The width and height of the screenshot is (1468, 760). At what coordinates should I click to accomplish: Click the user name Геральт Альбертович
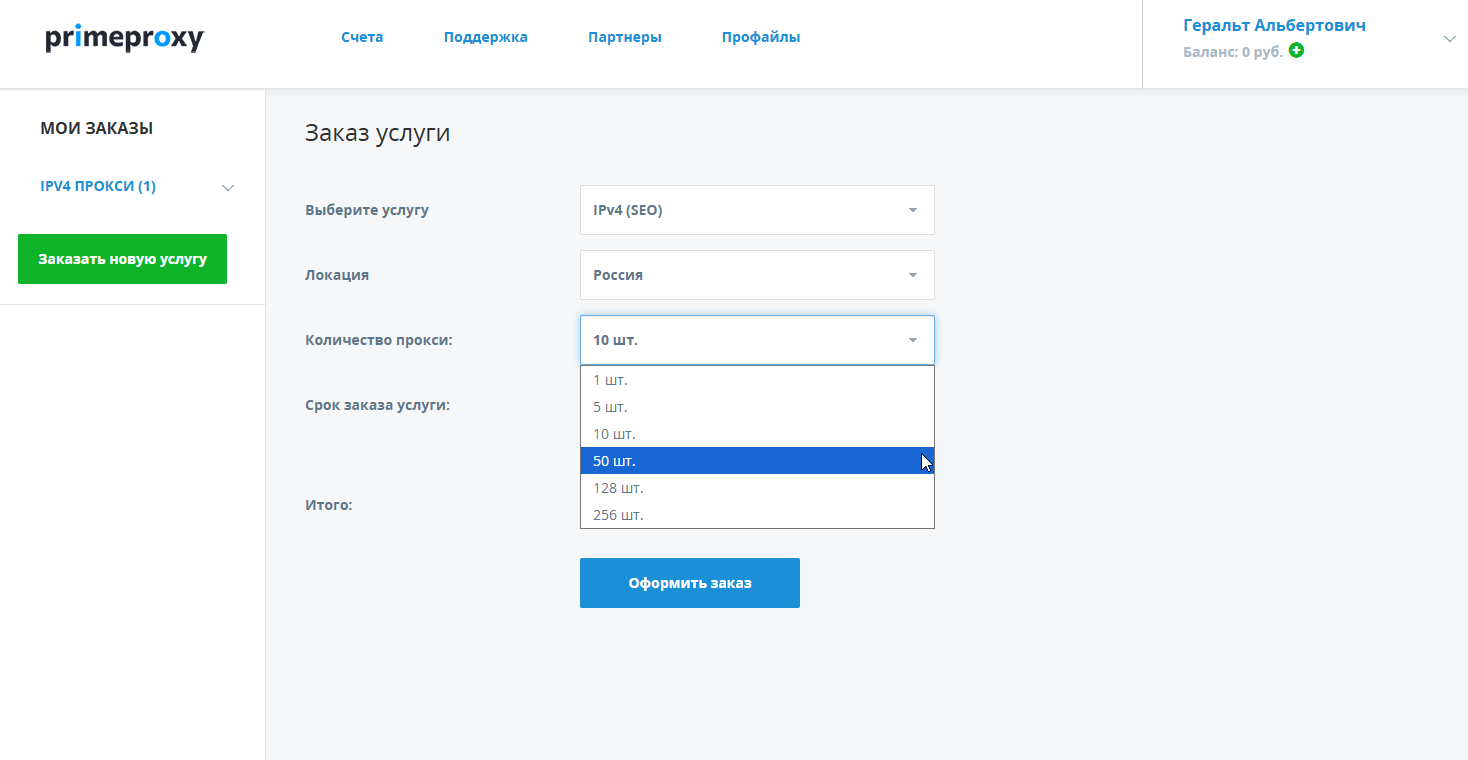1274,26
